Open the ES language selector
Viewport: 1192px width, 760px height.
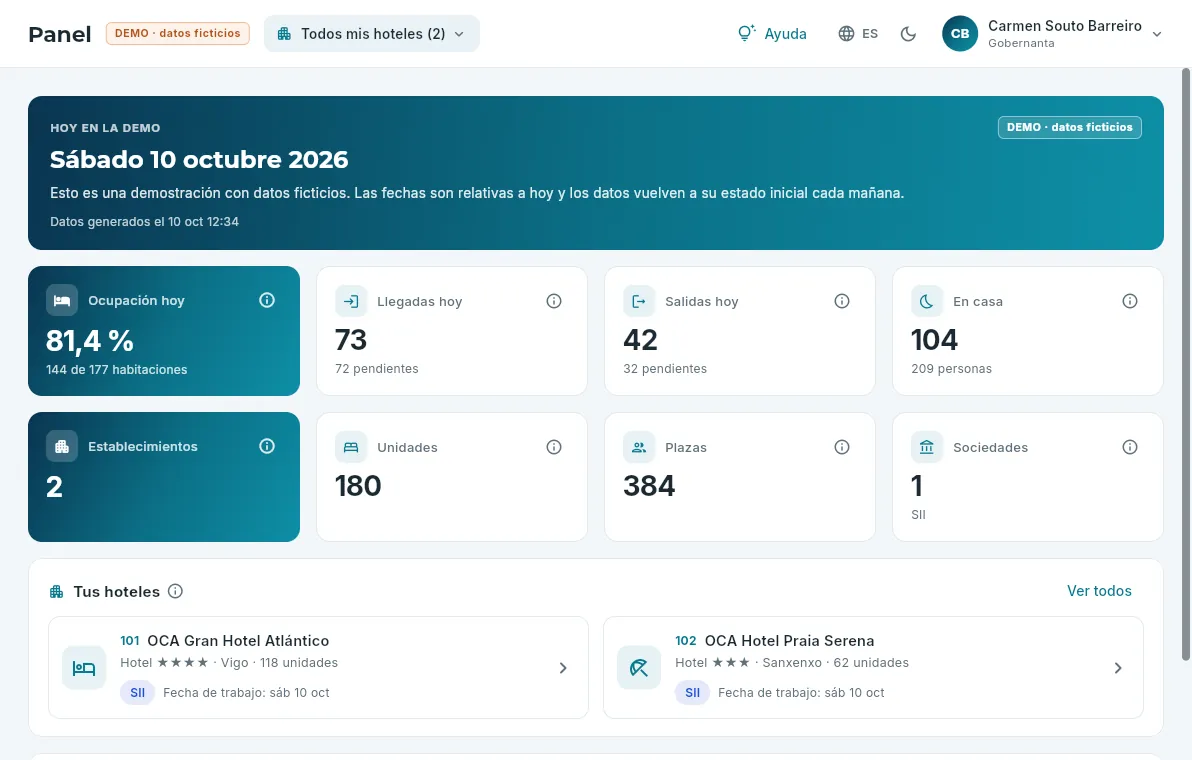click(x=858, y=33)
